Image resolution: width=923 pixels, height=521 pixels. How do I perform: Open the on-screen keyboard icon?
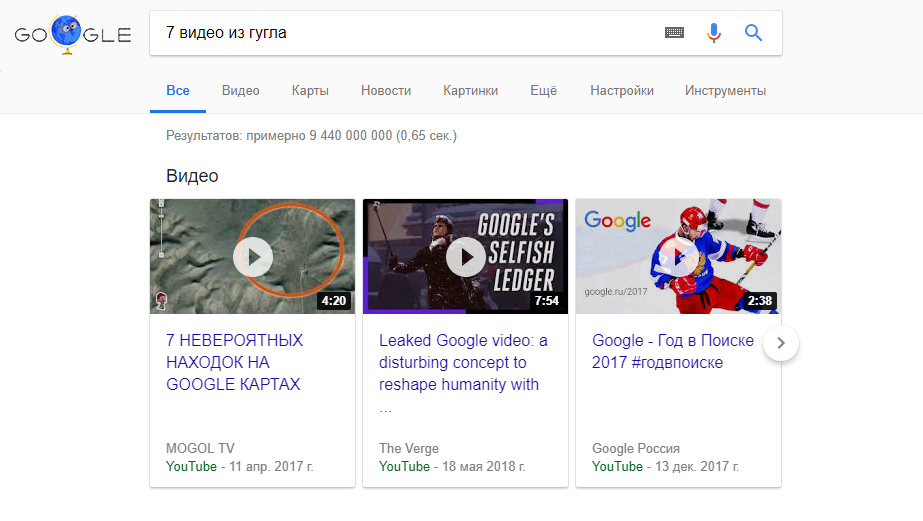[674, 33]
